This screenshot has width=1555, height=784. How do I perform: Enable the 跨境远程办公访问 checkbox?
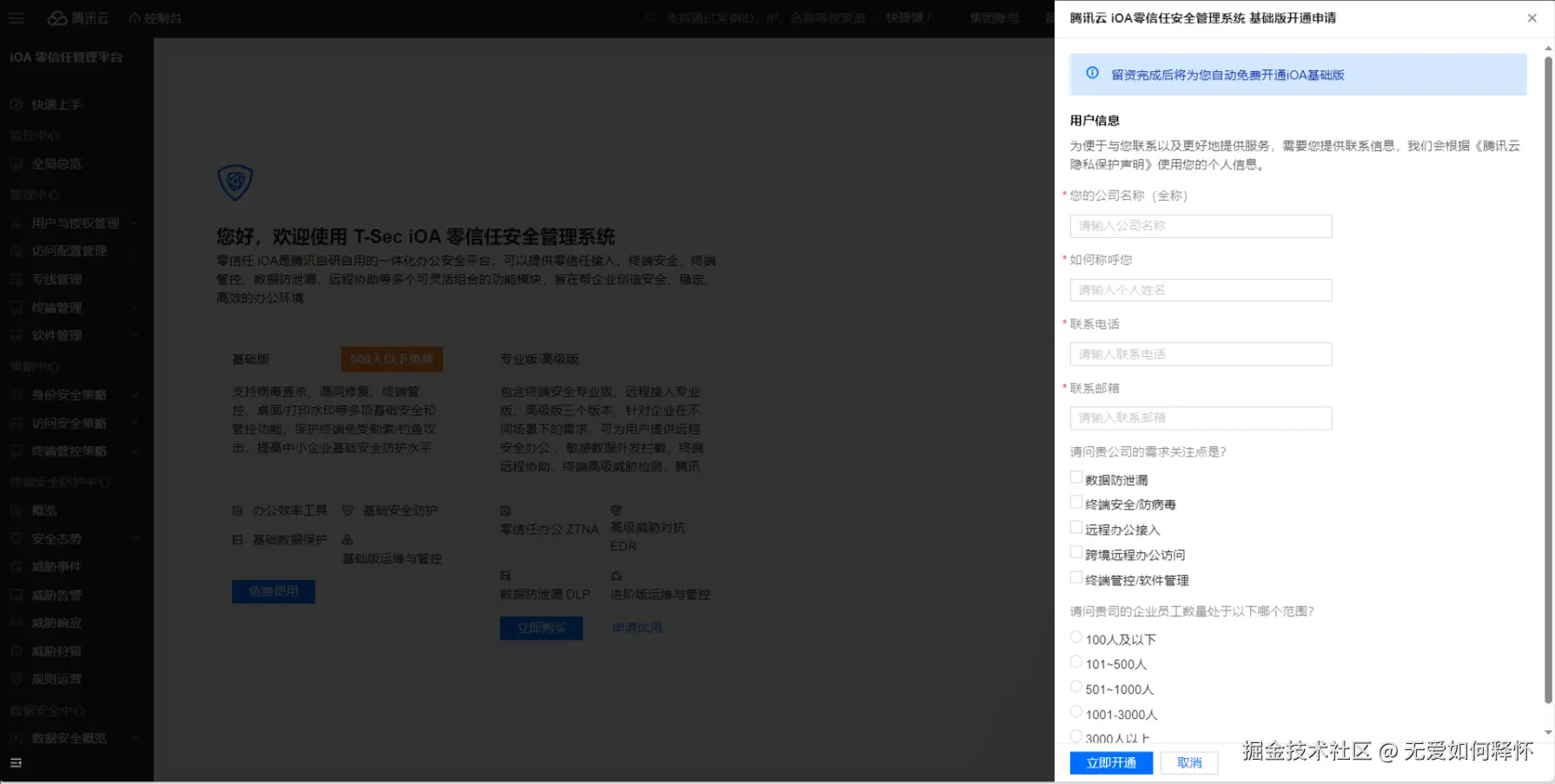coord(1076,553)
